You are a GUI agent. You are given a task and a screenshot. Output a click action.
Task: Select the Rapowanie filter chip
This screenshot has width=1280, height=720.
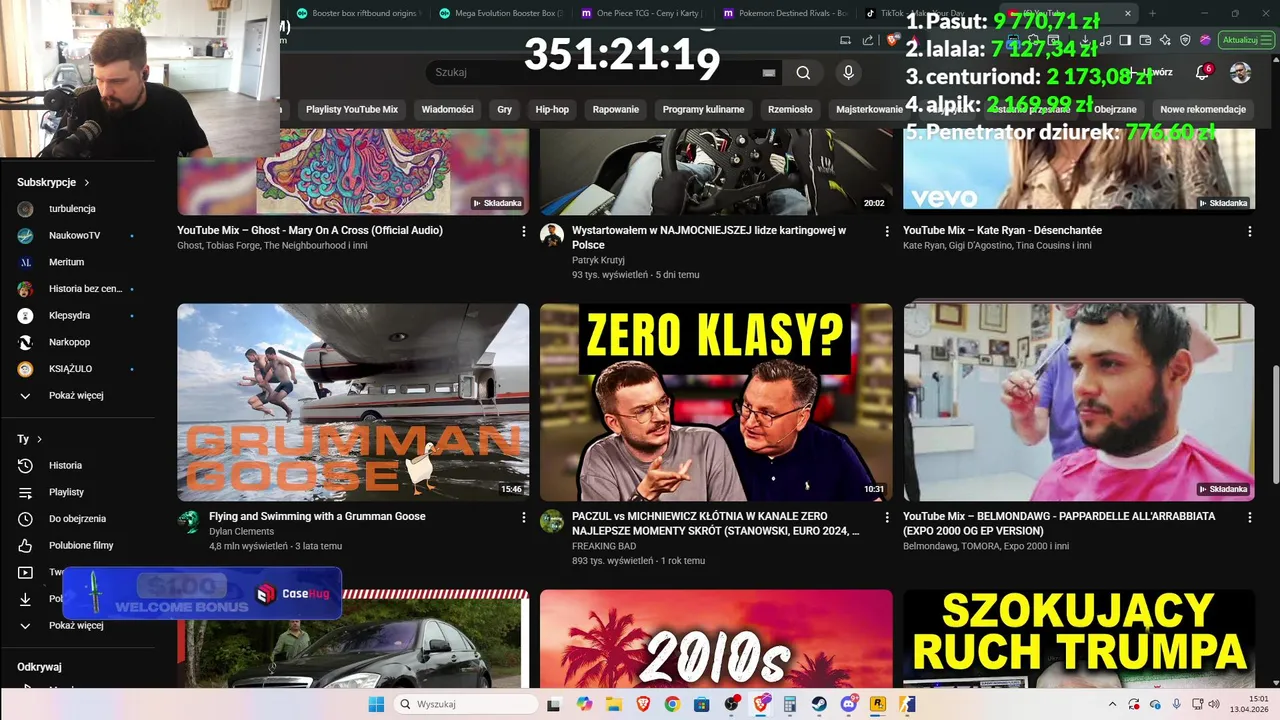click(616, 109)
